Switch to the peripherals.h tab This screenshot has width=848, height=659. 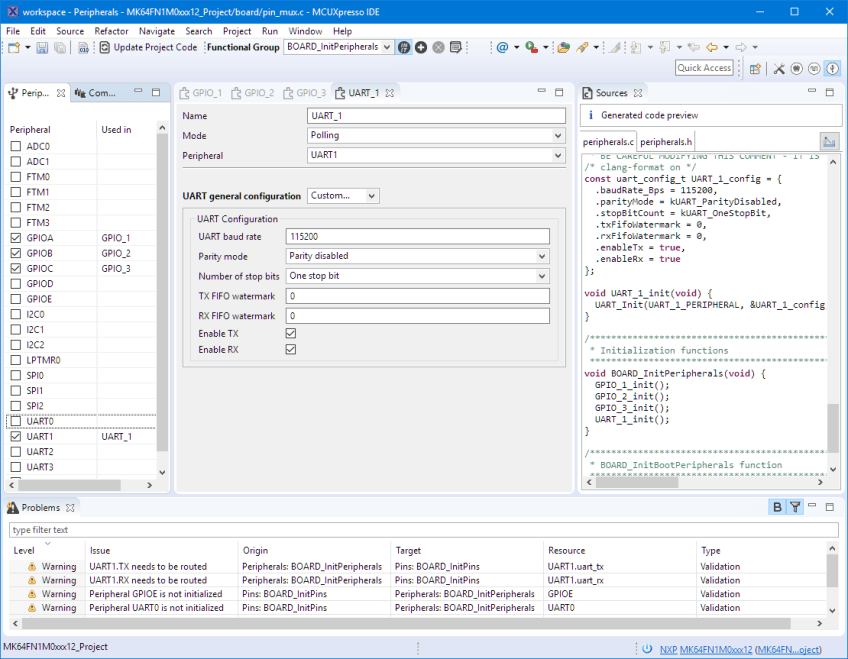667,142
